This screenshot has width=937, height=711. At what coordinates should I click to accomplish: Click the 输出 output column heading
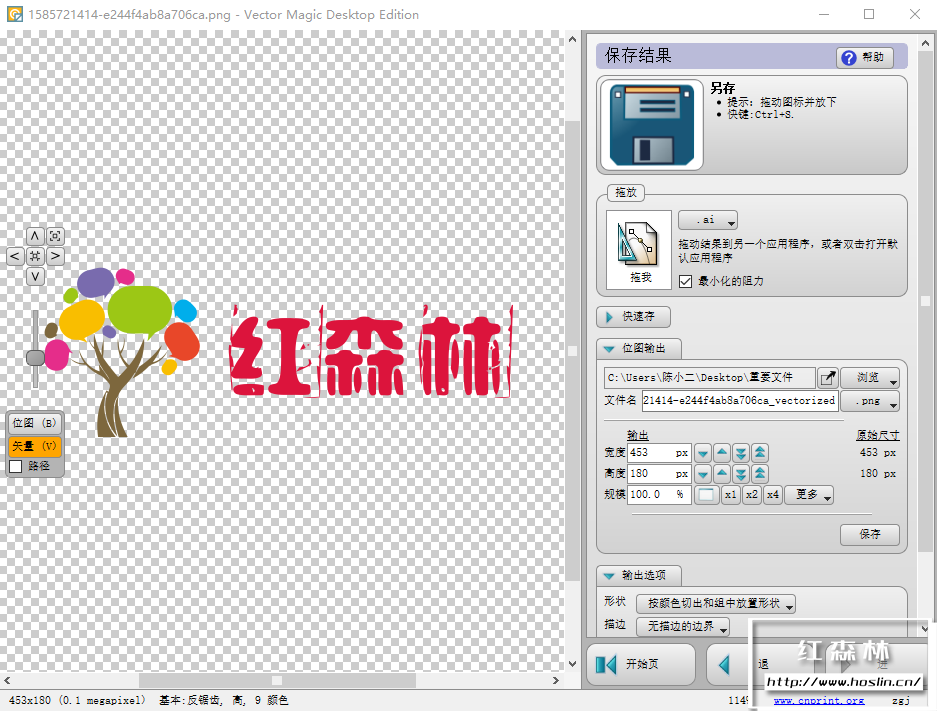pos(638,435)
